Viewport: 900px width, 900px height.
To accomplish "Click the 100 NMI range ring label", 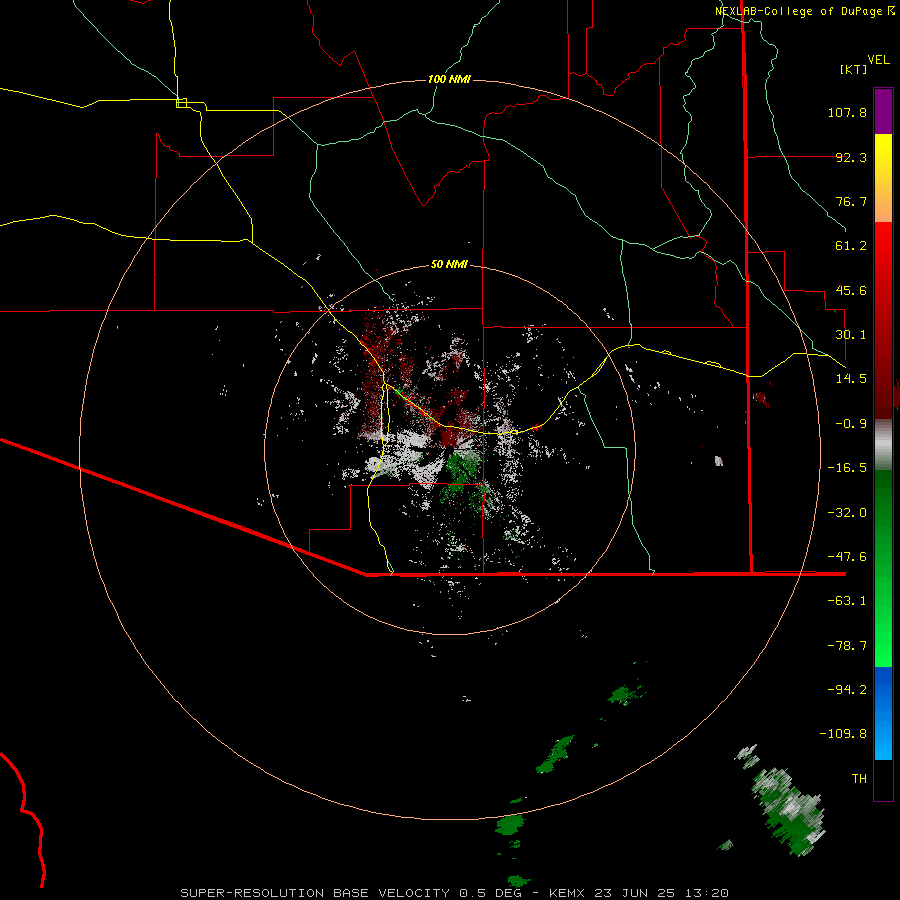I will [x=449, y=79].
